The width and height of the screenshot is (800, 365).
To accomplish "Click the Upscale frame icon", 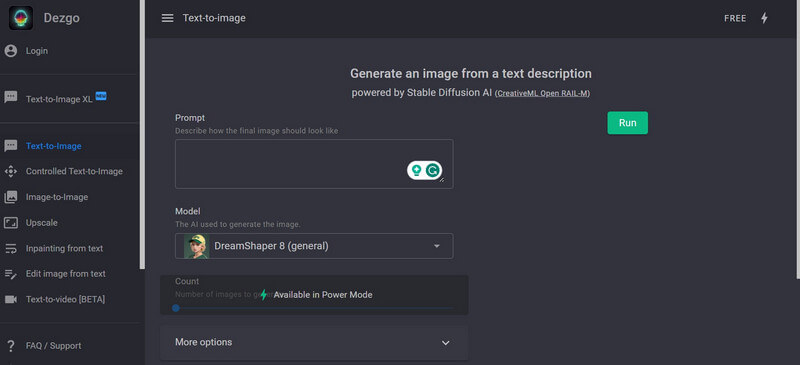I will pyautogui.click(x=11, y=223).
